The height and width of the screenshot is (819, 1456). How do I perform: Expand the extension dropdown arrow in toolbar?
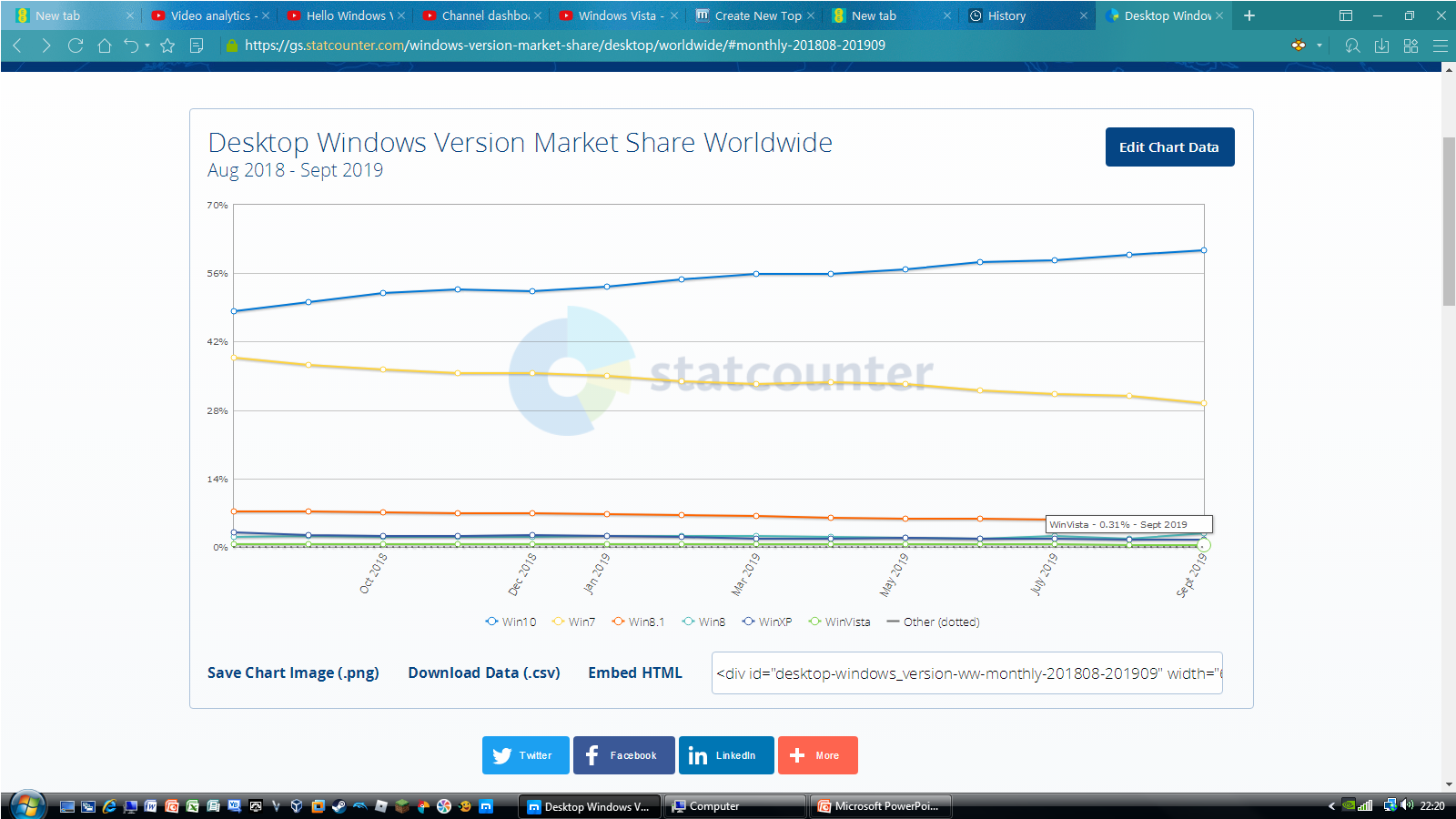[1319, 45]
